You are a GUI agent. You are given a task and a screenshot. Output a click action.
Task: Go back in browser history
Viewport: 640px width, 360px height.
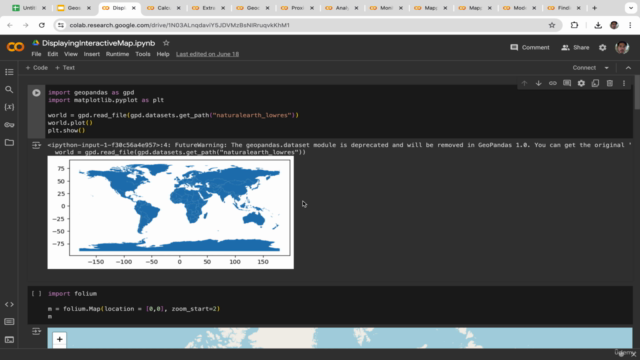pyautogui.click(x=10, y=25)
